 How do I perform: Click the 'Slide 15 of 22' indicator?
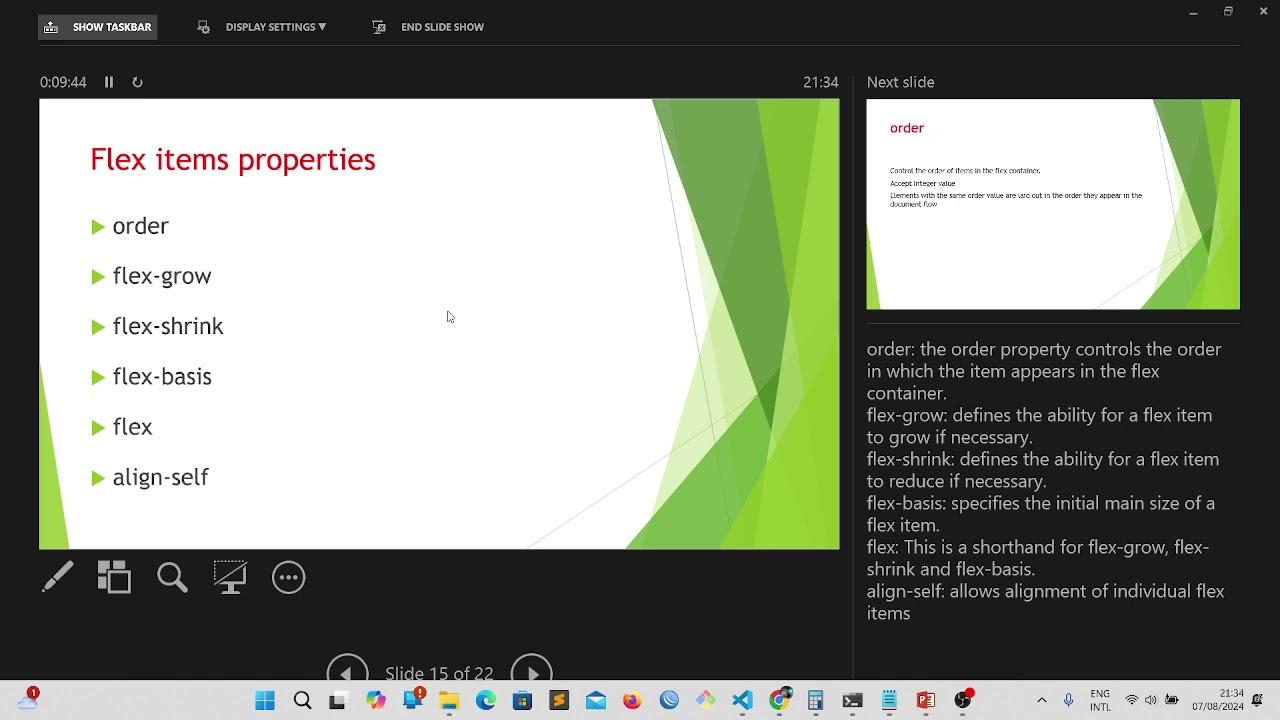(x=439, y=673)
